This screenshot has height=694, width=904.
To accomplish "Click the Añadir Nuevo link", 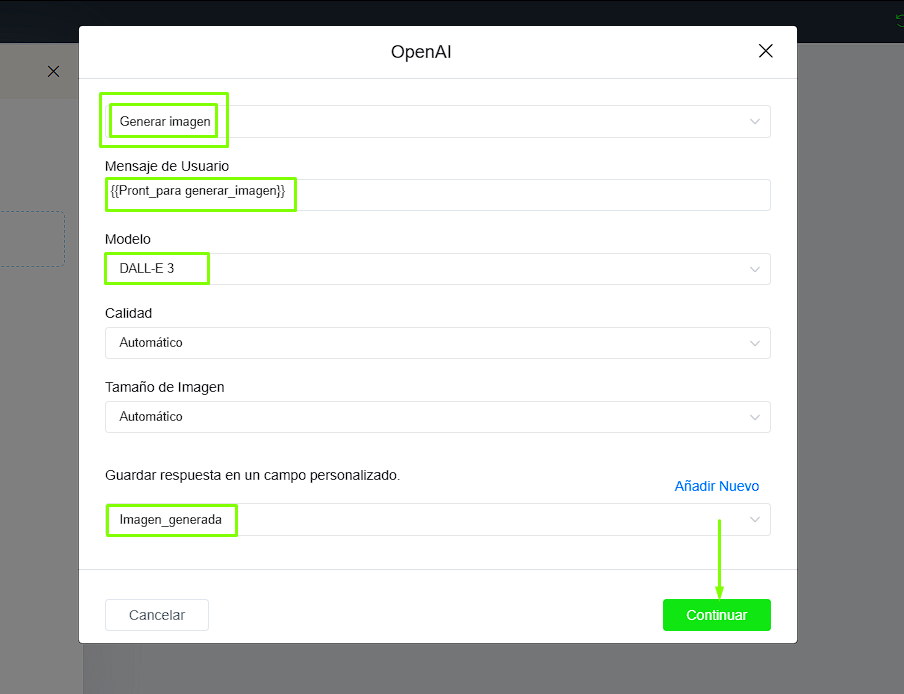I will pos(716,486).
